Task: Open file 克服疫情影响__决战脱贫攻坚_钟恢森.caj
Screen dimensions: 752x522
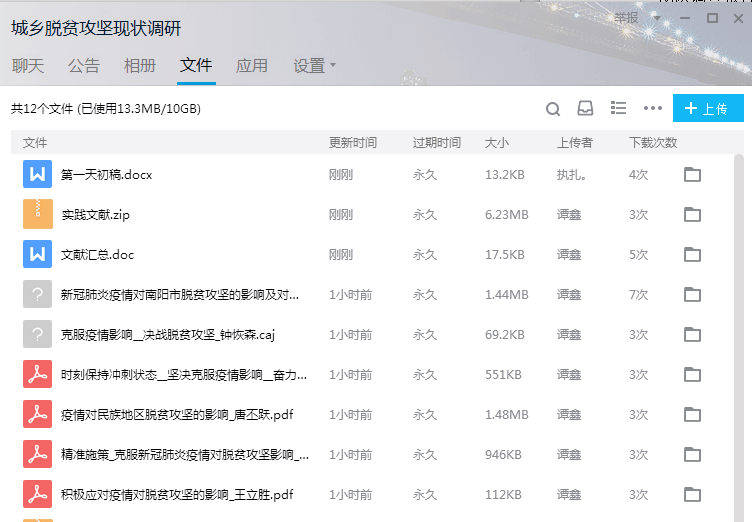Action: pyautogui.click(x=161, y=335)
